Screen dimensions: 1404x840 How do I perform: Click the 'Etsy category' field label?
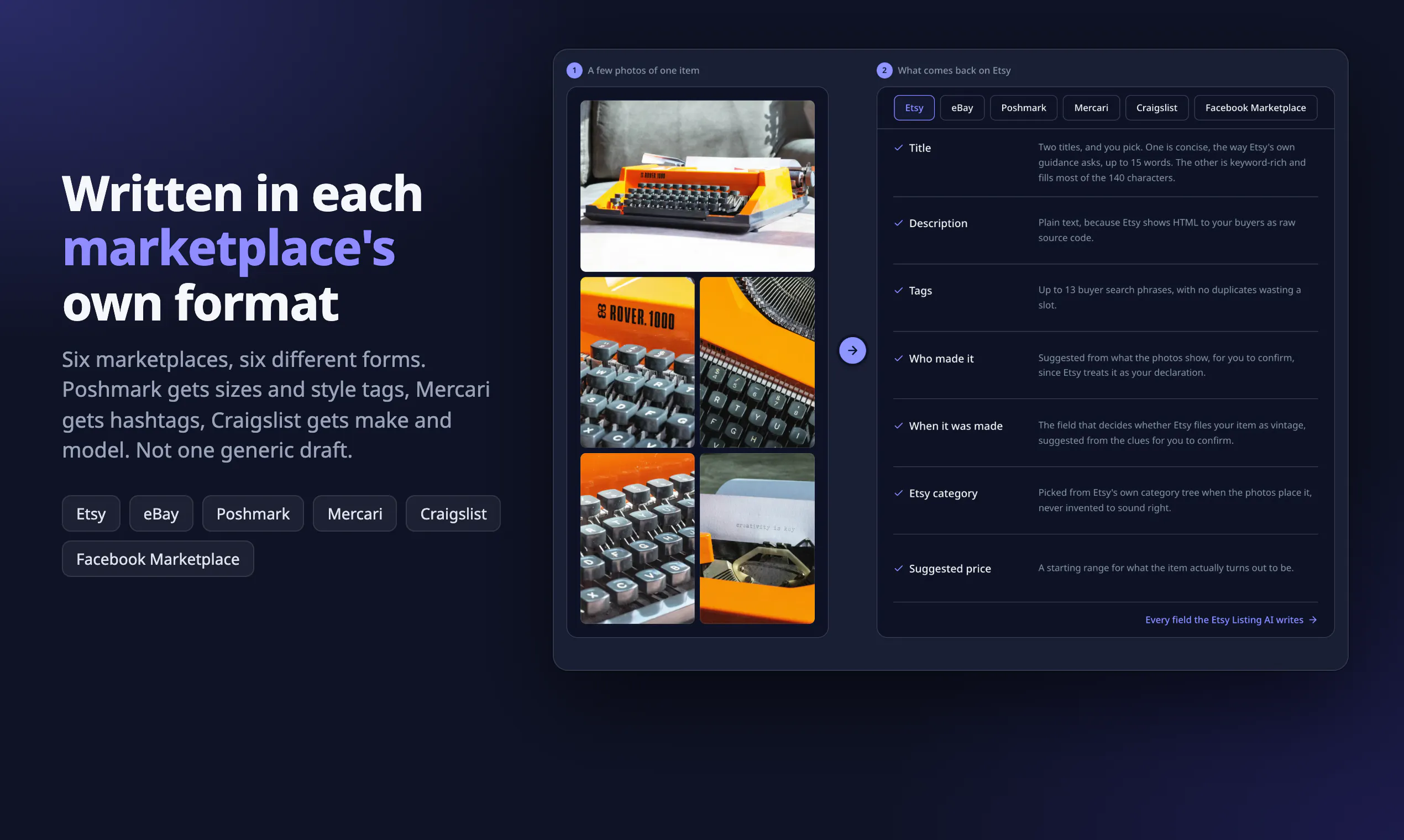(942, 493)
